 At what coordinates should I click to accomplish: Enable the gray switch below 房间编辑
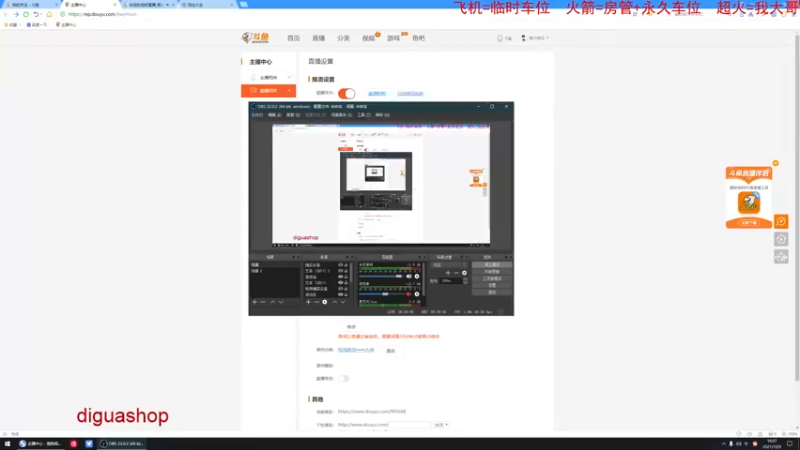click(343, 379)
